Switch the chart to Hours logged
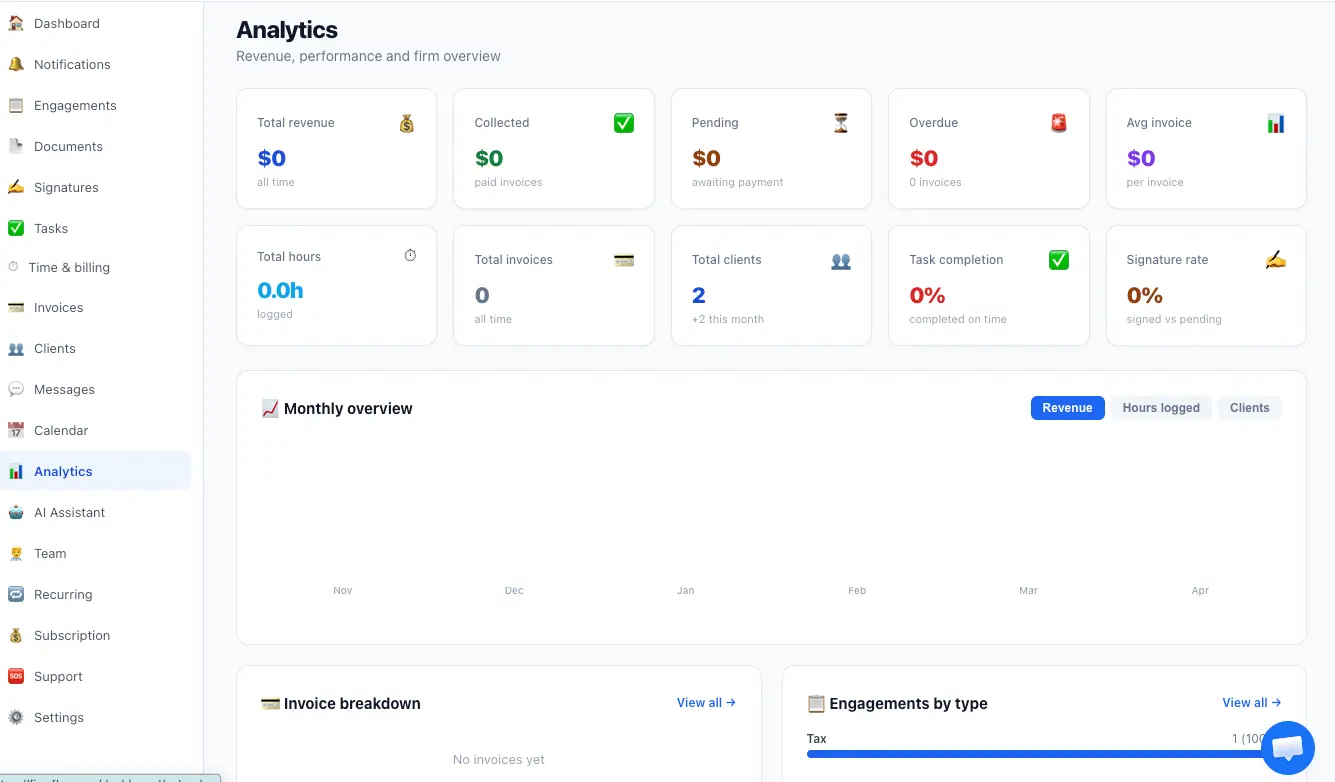This screenshot has width=1335, height=782. click(1161, 407)
